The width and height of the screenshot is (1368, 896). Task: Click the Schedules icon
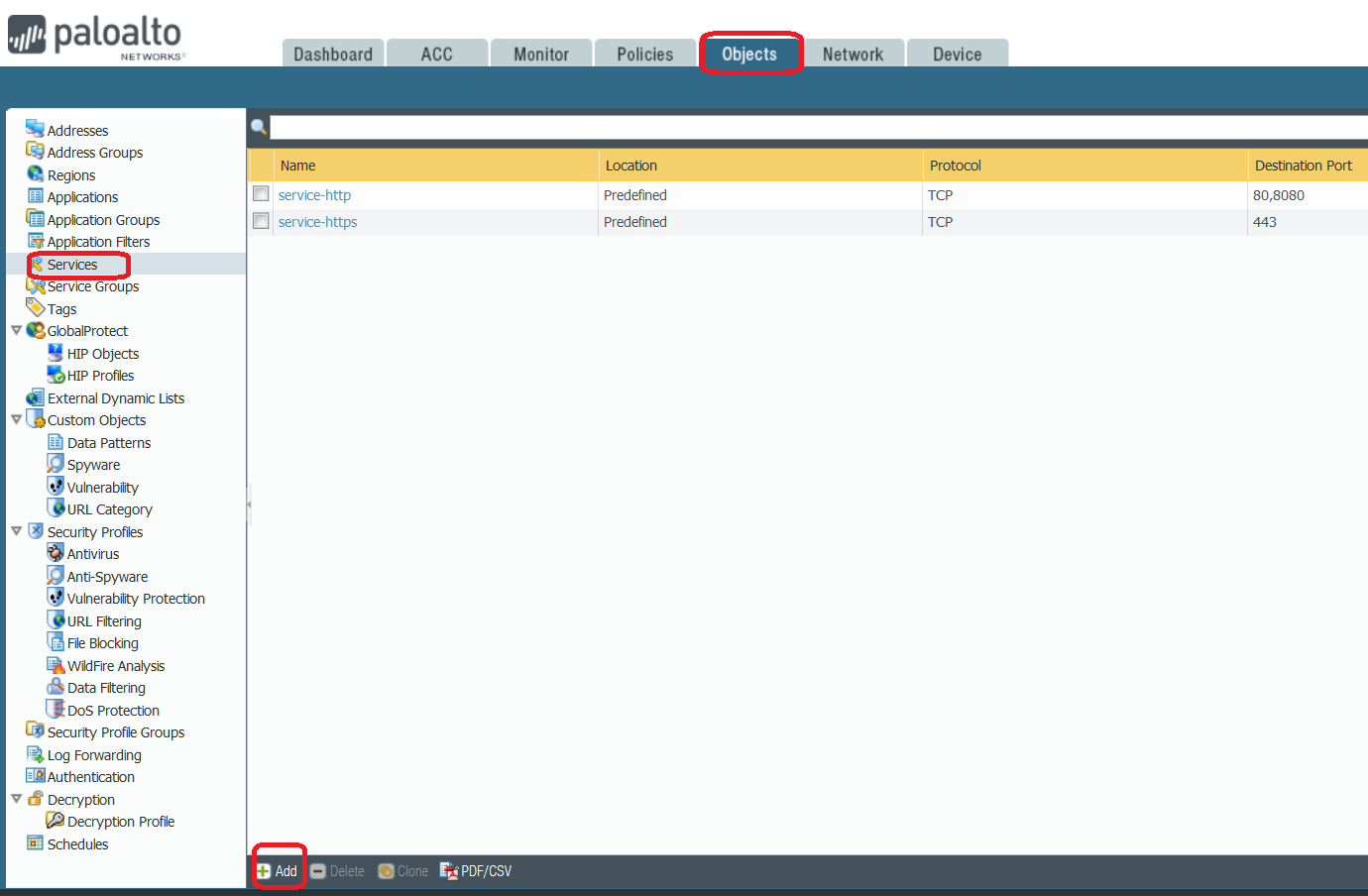pyautogui.click(x=35, y=842)
